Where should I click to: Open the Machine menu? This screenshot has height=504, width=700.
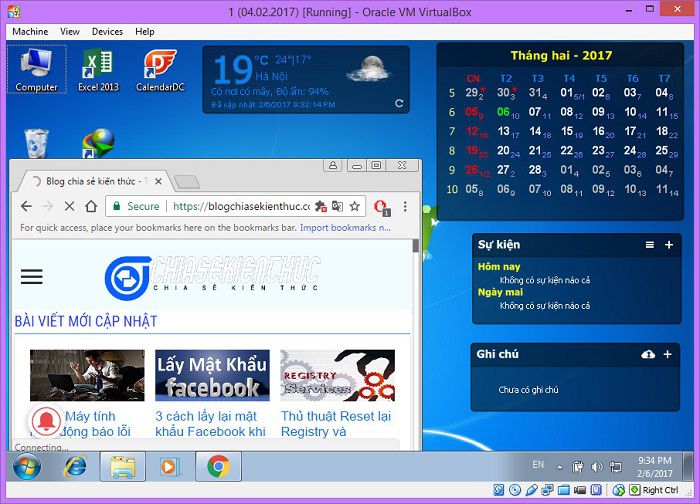pyautogui.click(x=30, y=32)
